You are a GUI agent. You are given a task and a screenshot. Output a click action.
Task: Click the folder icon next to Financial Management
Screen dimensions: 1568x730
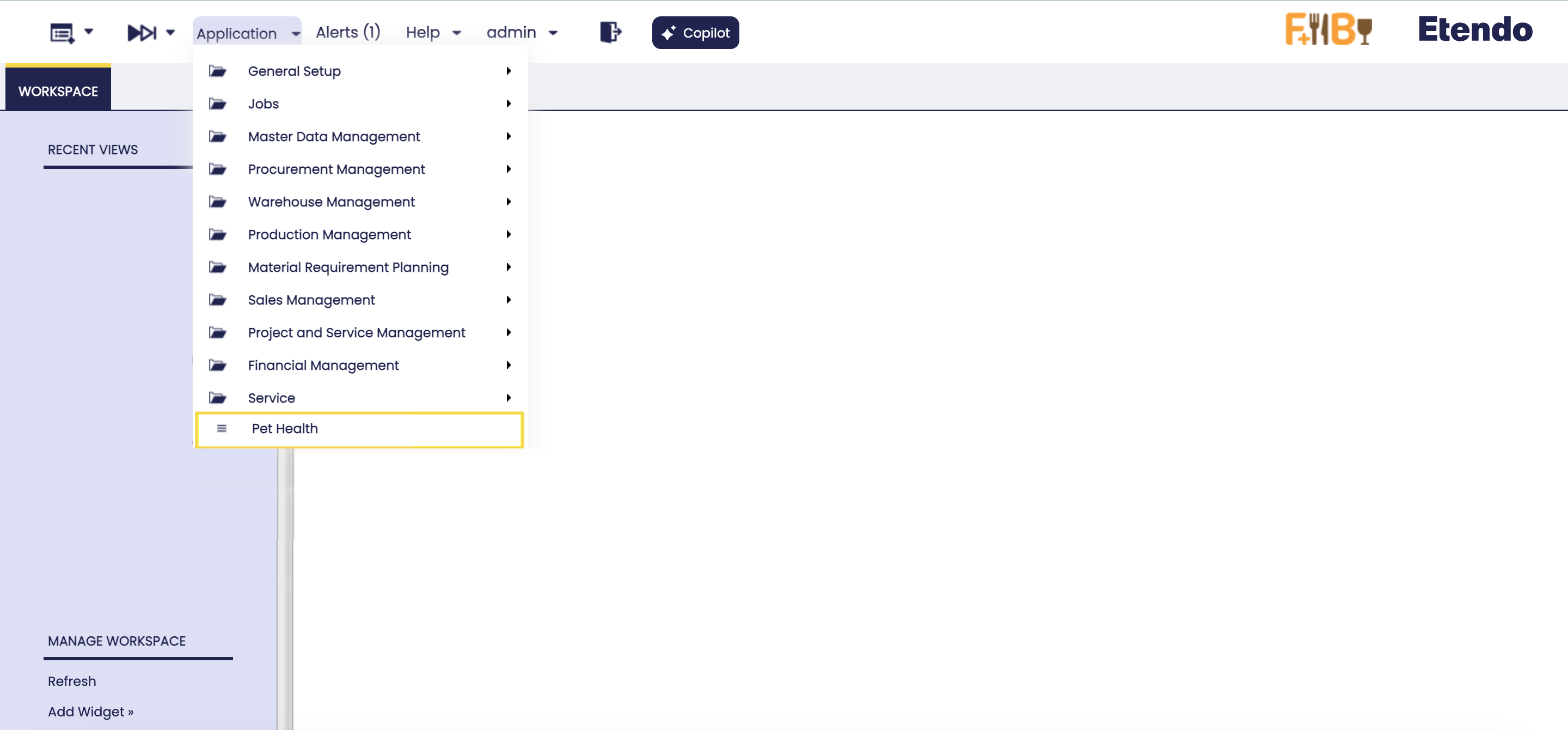point(217,366)
